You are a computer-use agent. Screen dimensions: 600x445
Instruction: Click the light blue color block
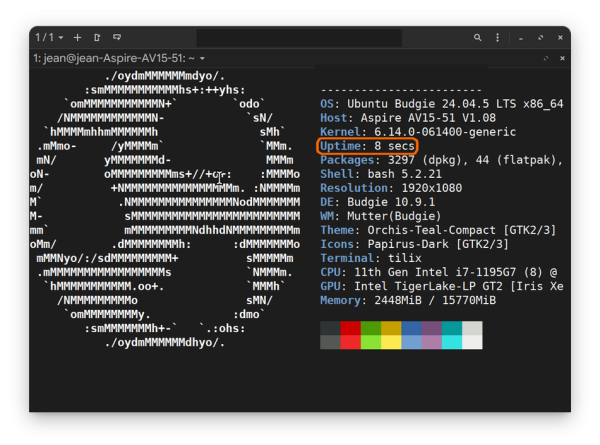tap(411, 342)
